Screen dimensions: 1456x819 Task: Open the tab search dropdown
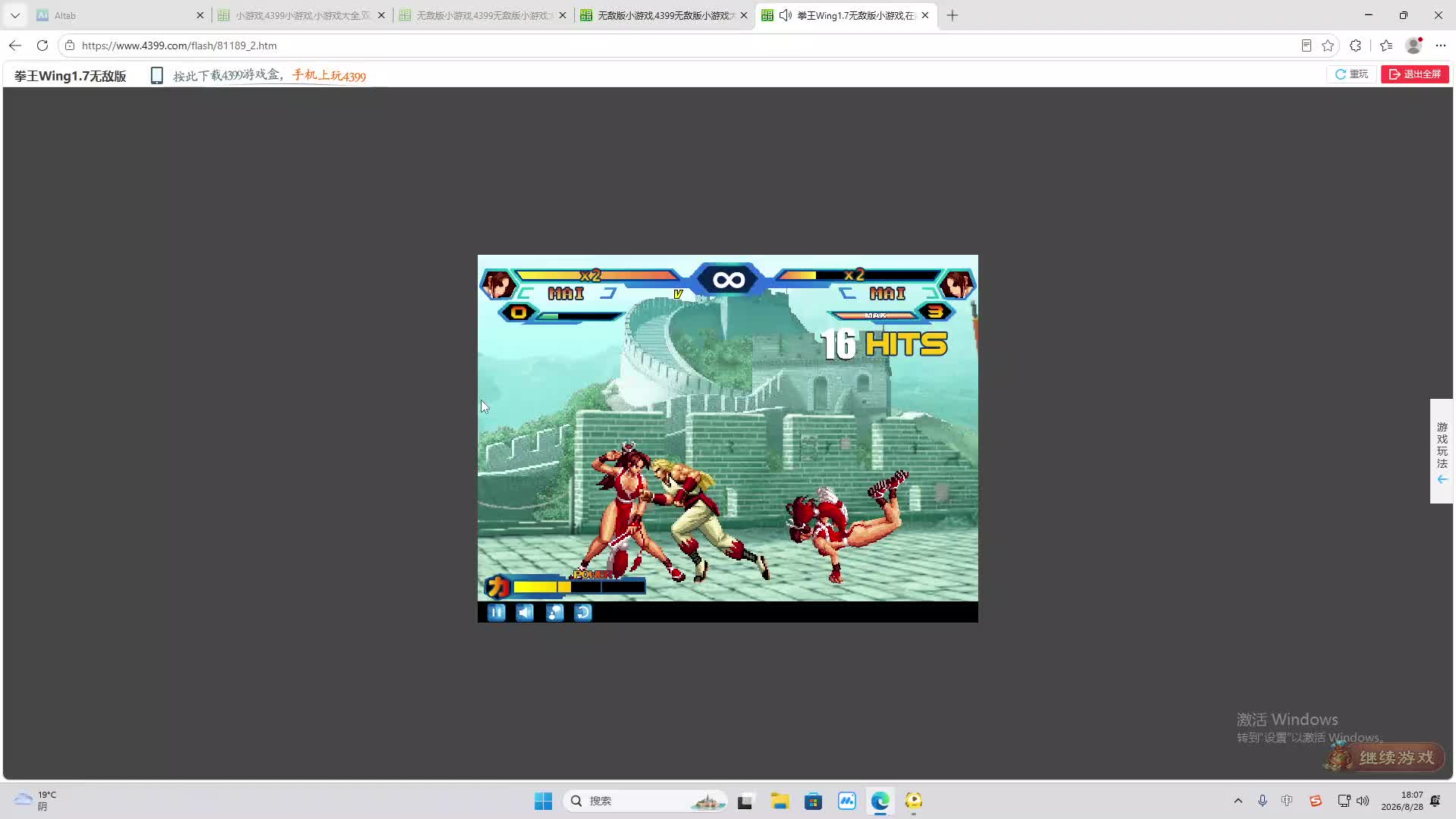15,15
